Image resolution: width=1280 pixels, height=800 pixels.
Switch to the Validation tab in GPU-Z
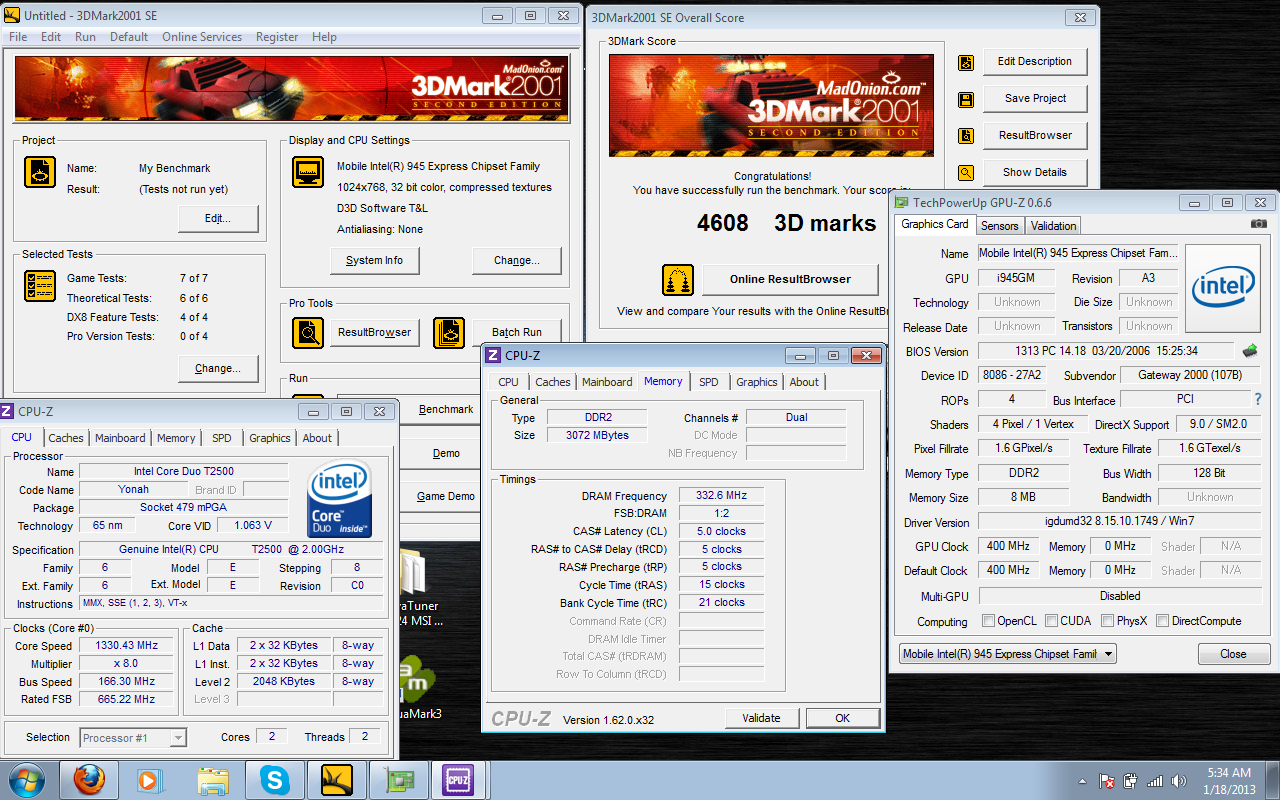coord(1054,226)
